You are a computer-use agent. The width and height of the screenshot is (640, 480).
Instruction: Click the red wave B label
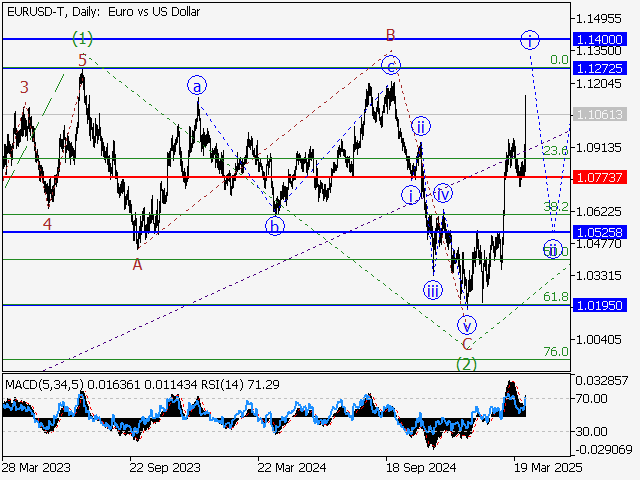pyautogui.click(x=392, y=35)
